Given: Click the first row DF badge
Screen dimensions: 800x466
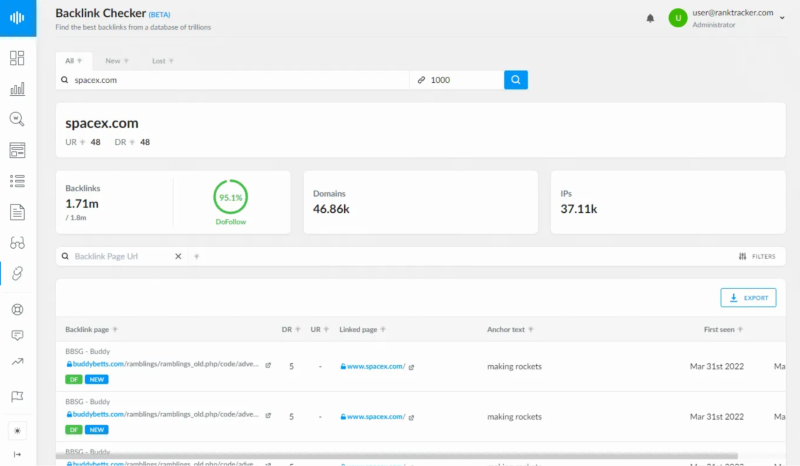Looking at the screenshot, I should point(73,379).
